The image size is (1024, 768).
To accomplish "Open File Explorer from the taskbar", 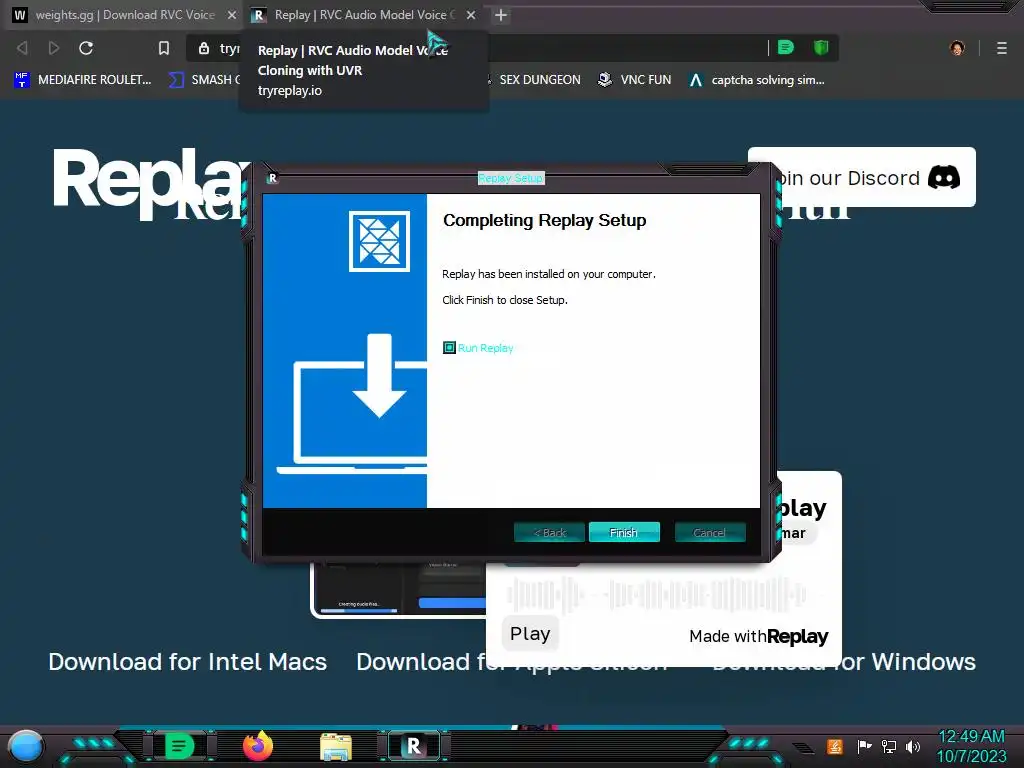I will tap(336, 746).
